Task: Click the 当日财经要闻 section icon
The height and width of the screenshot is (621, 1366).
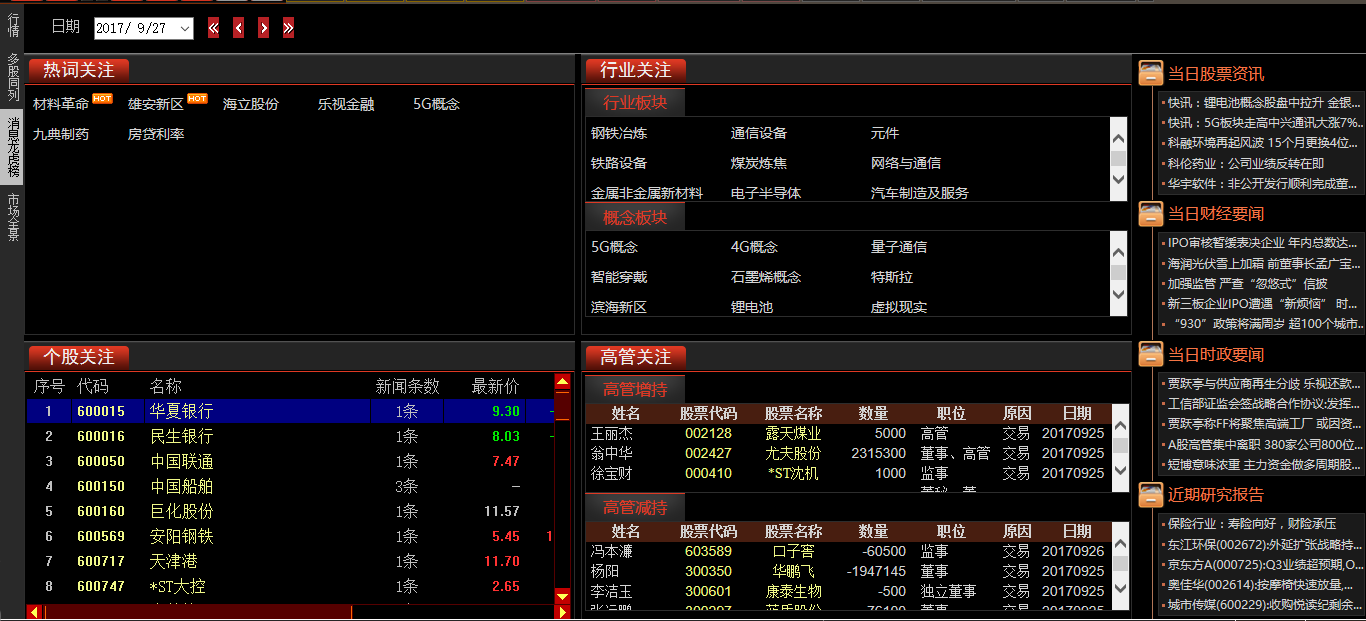Action: tap(1151, 214)
